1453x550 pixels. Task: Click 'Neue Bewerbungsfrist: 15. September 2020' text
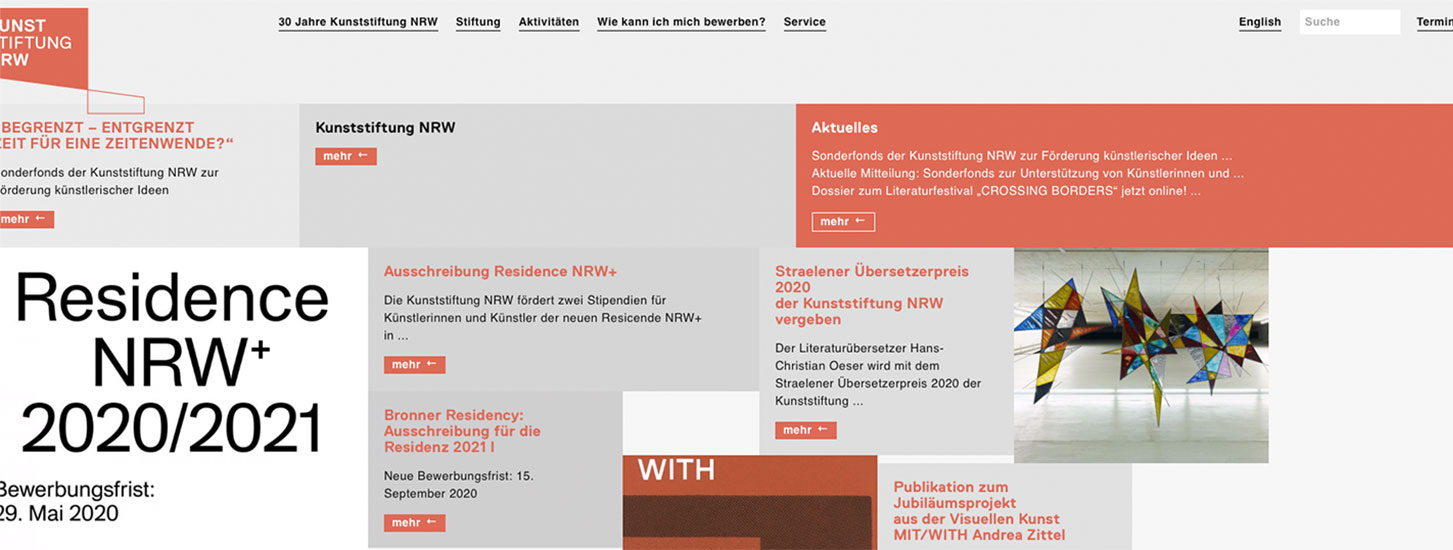(x=459, y=485)
